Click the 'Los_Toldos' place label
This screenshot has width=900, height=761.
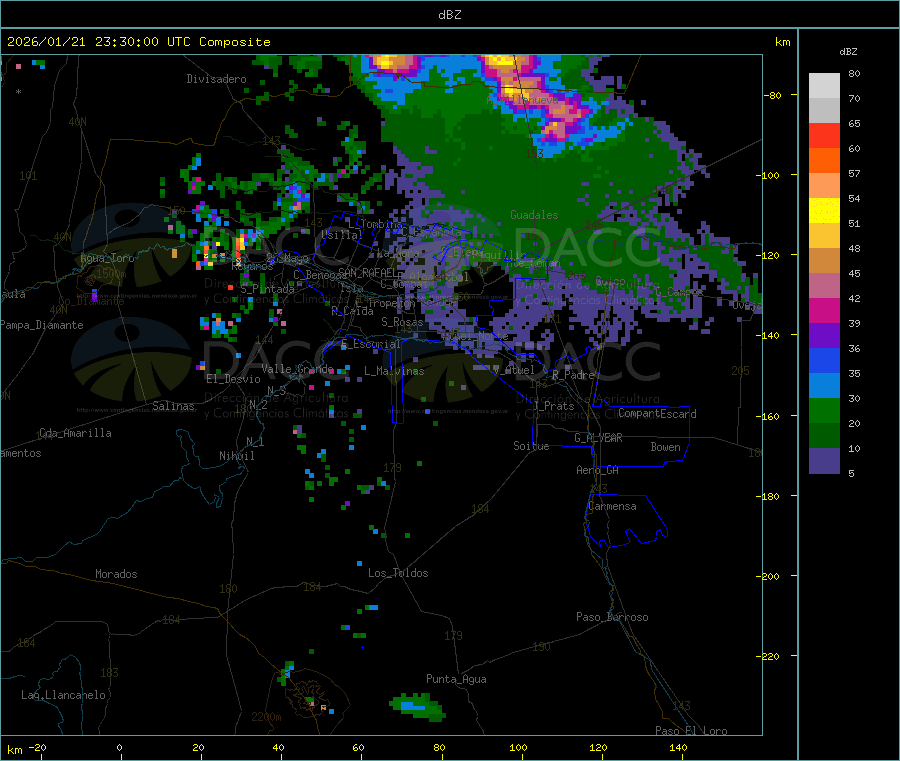click(398, 573)
